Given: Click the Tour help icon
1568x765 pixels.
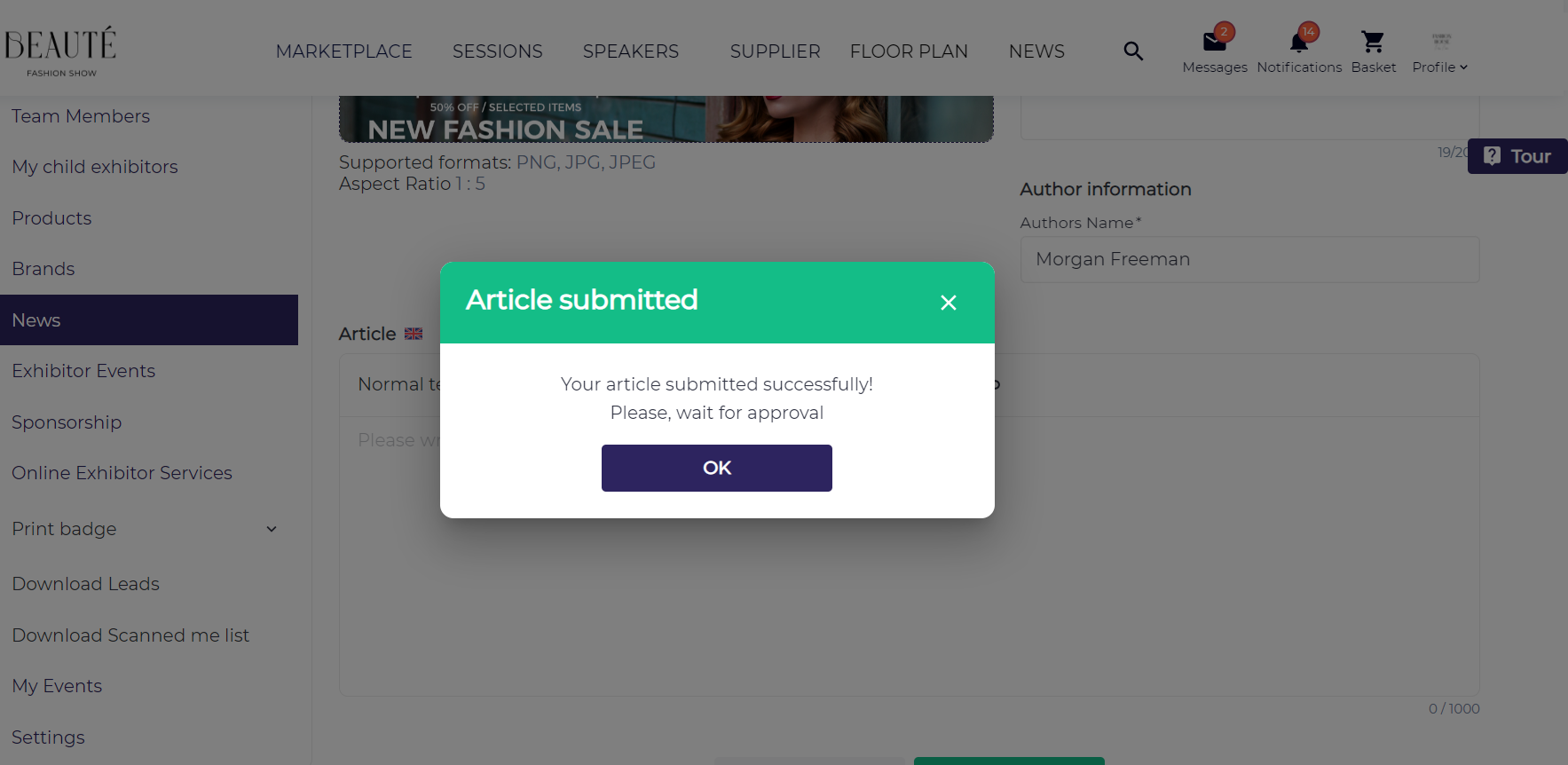Looking at the screenshot, I should tap(1493, 156).
